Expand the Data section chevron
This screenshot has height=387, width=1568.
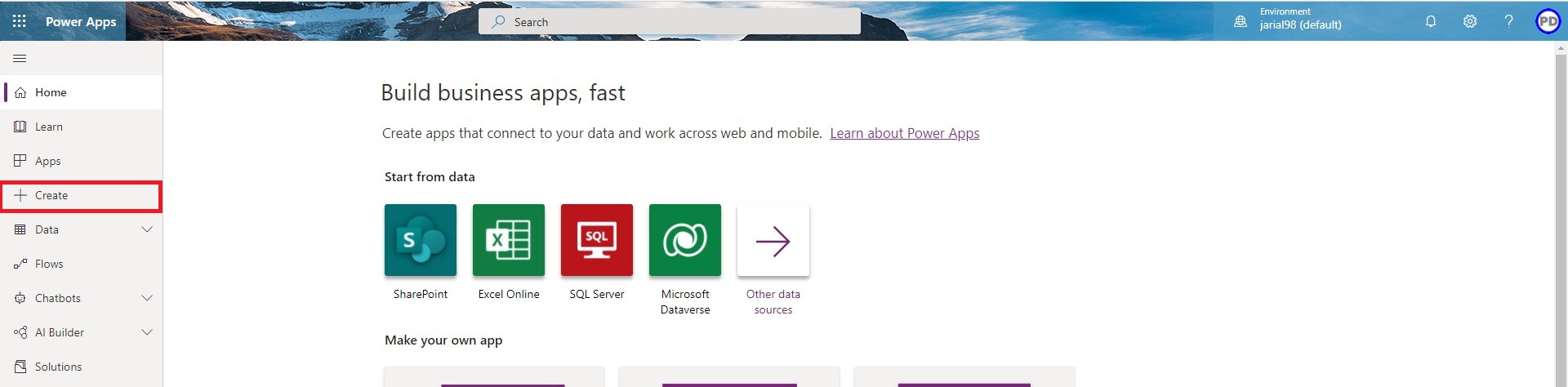click(147, 229)
